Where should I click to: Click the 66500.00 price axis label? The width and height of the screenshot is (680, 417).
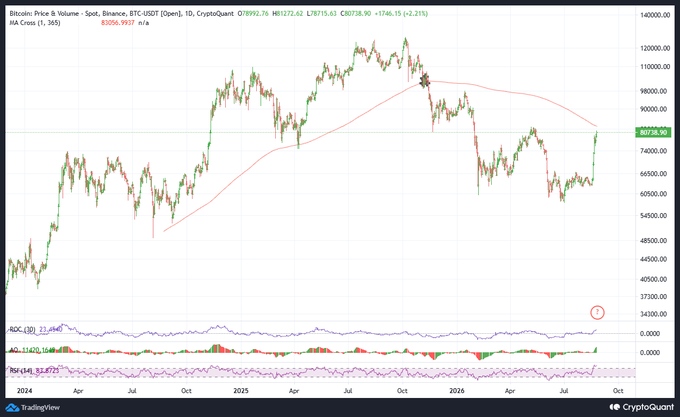655,174
